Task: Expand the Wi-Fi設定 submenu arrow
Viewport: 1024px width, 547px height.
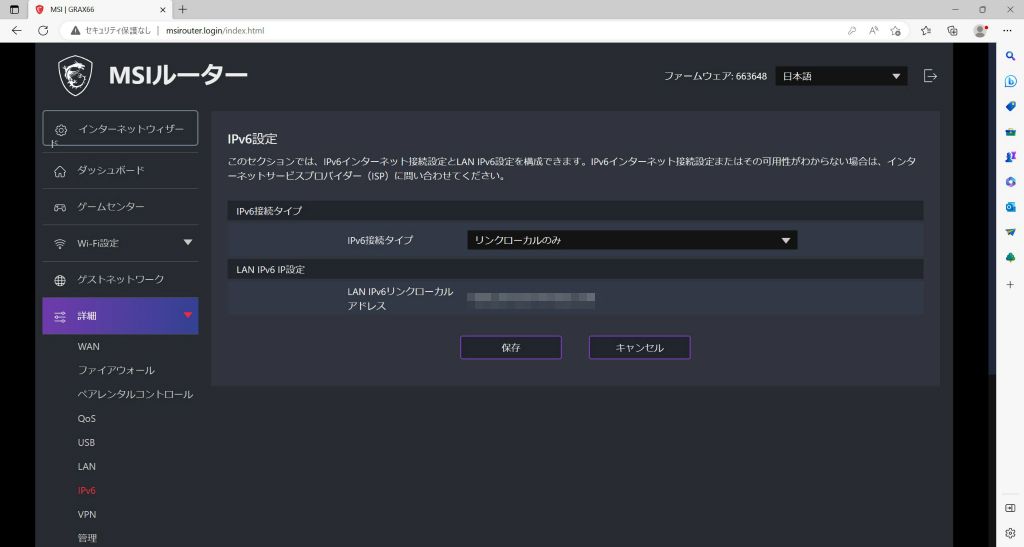Action: [188, 242]
